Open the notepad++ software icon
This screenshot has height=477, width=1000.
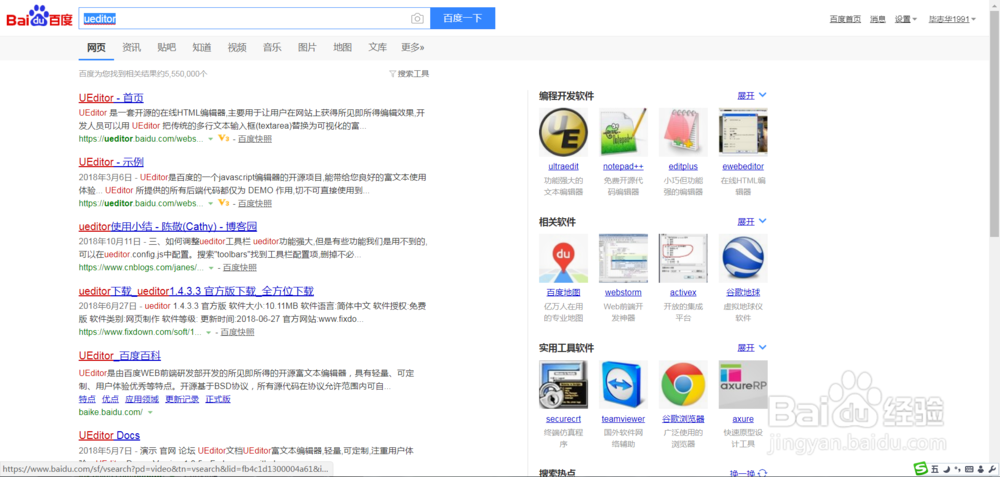(x=623, y=132)
